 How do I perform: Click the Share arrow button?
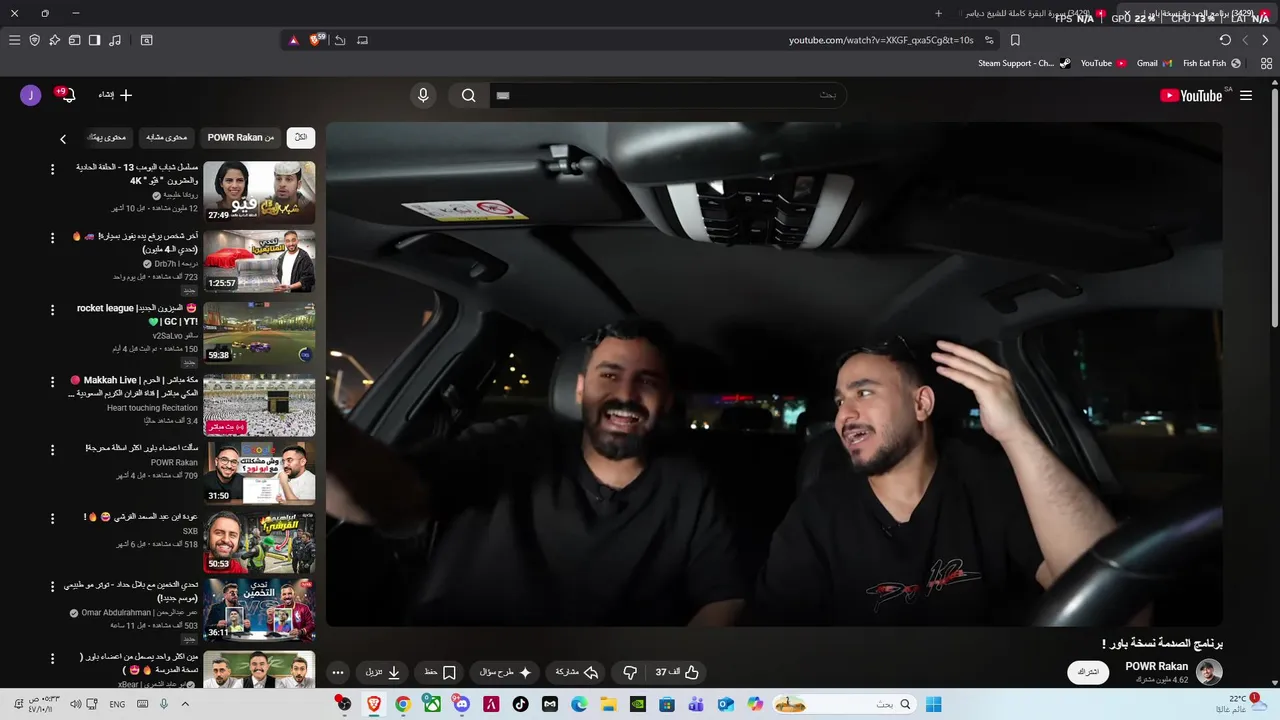coord(577,672)
